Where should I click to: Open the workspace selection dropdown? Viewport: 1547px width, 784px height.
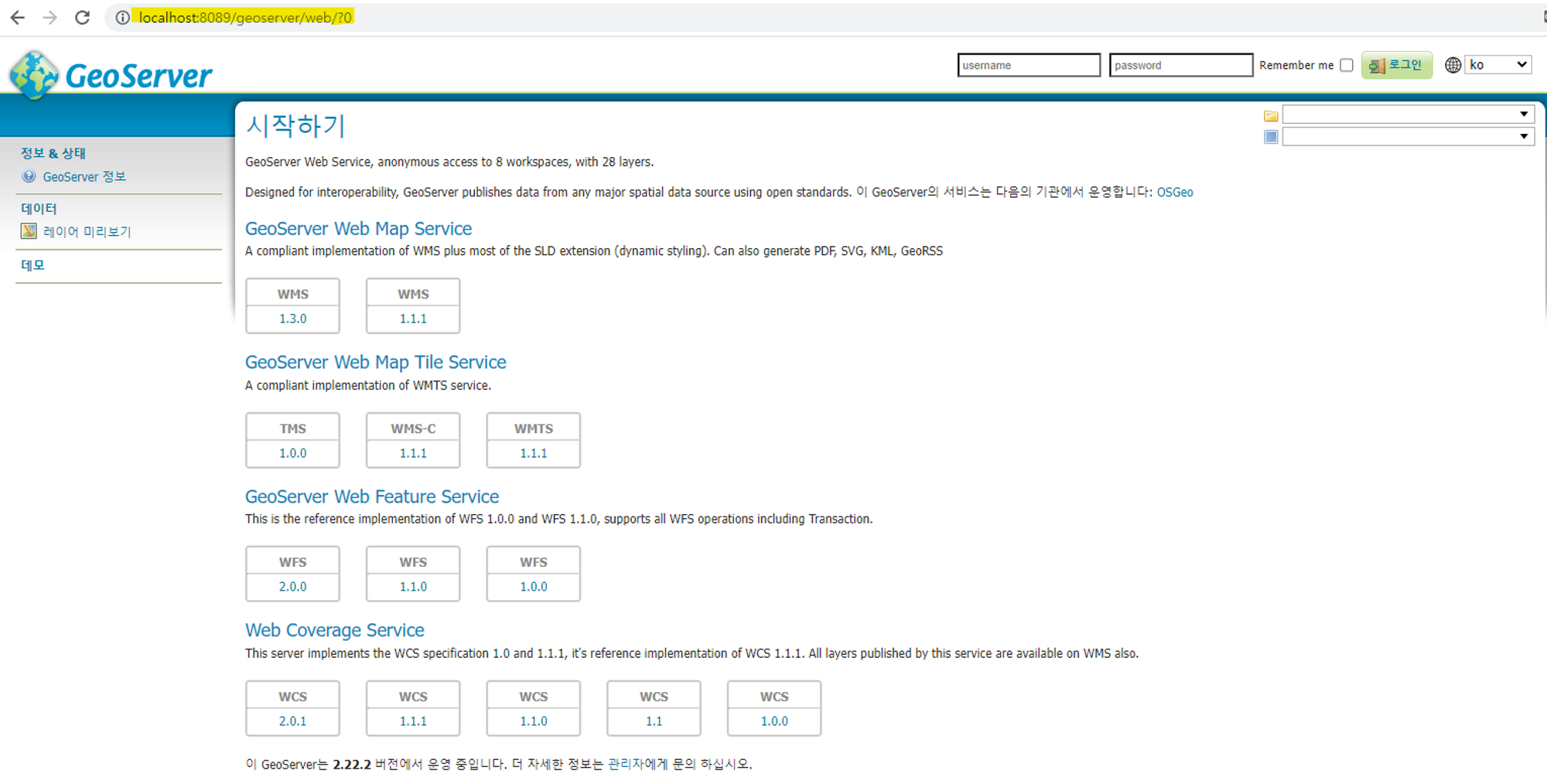(x=1408, y=114)
